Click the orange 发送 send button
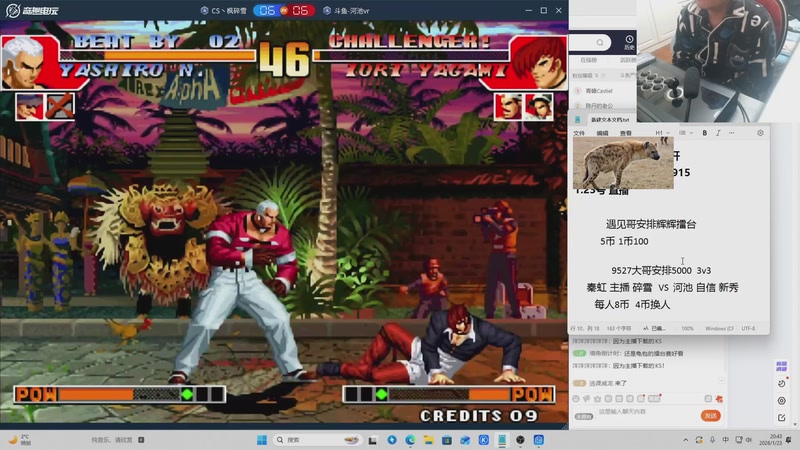The image size is (800, 450). coord(711,416)
